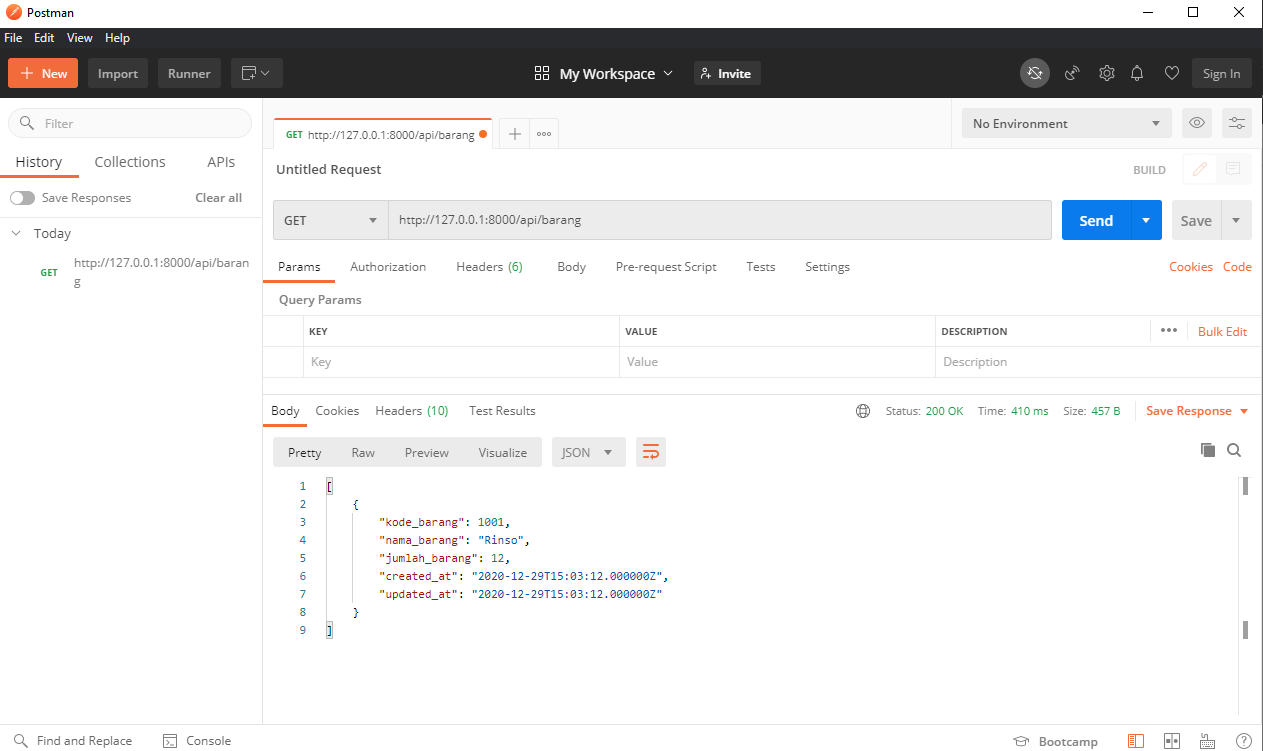
Task: Click the sync status icon
Action: pos(1035,73)
